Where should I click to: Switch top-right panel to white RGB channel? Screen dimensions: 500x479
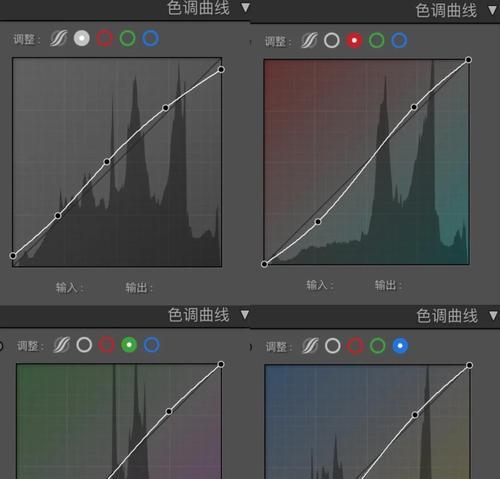(332, 41)
